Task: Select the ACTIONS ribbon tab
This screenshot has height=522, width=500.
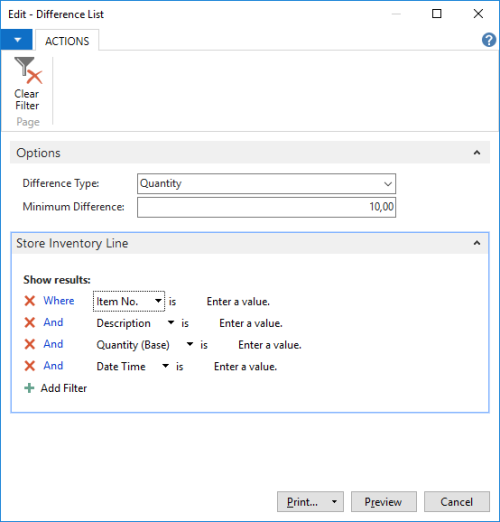Action: 67,41
